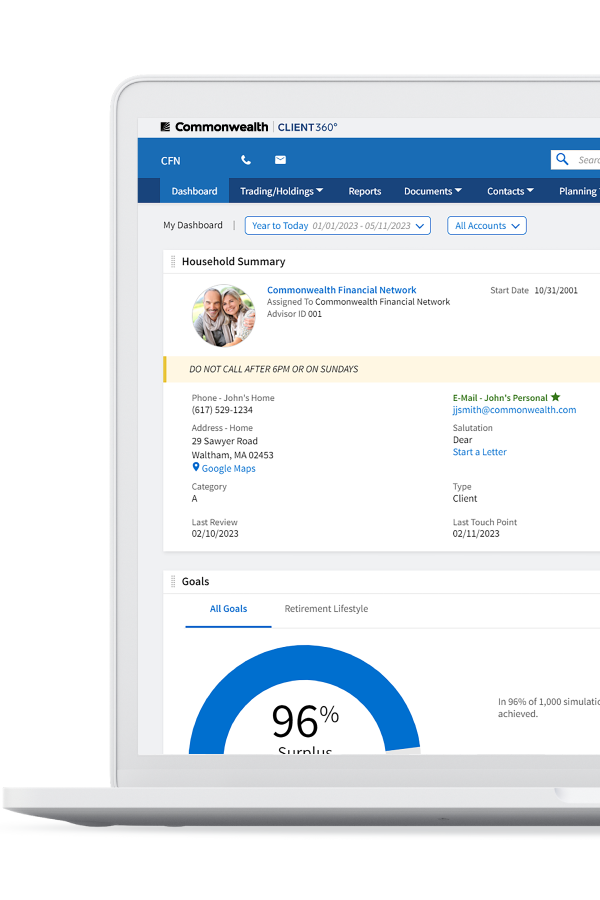Open the Commonwealth Financial Network household link
The height and width of the screenshot is (900, 600).
[342, 290]
